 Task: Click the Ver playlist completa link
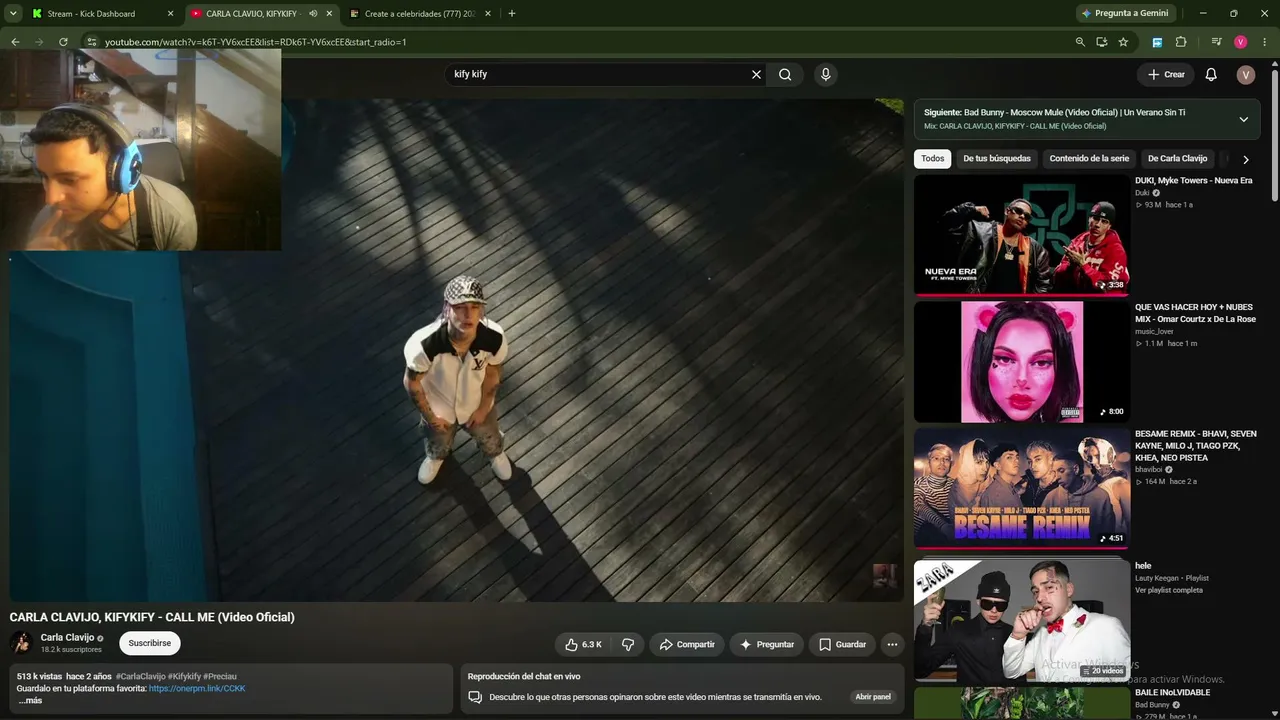[1169, 590]
